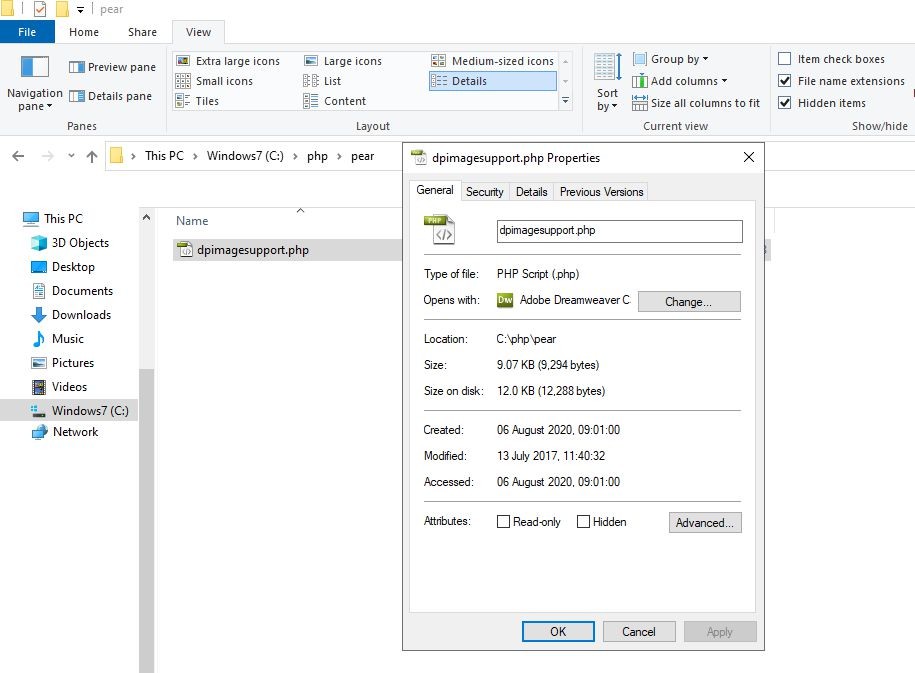Viewport: 915px width, 673px height.
Task: Open the Add columns dropdown
Action: [x=688, y=81]
